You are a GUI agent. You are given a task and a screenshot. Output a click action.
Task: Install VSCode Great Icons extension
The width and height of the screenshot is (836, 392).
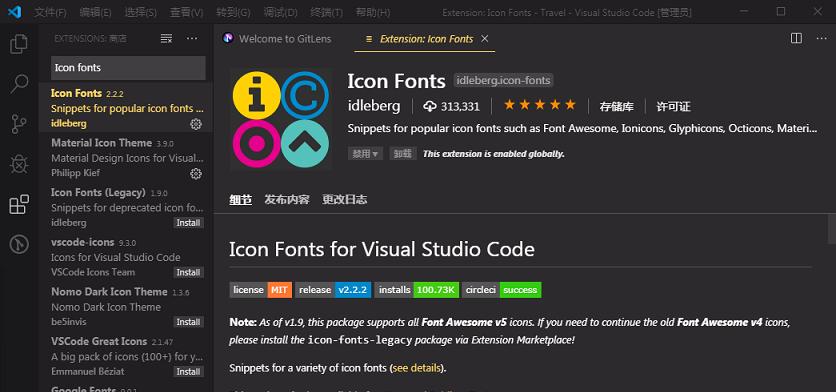[188, 372]
